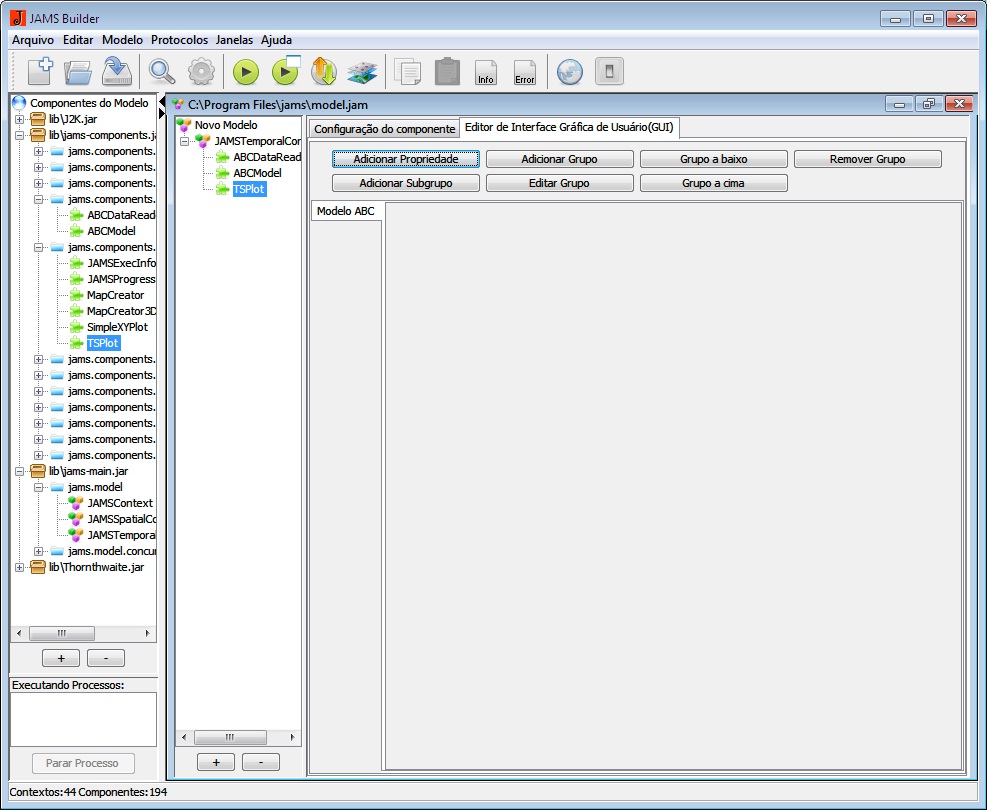
Task: Click the globe browser toolbar icon
Action: pos(569,71)
